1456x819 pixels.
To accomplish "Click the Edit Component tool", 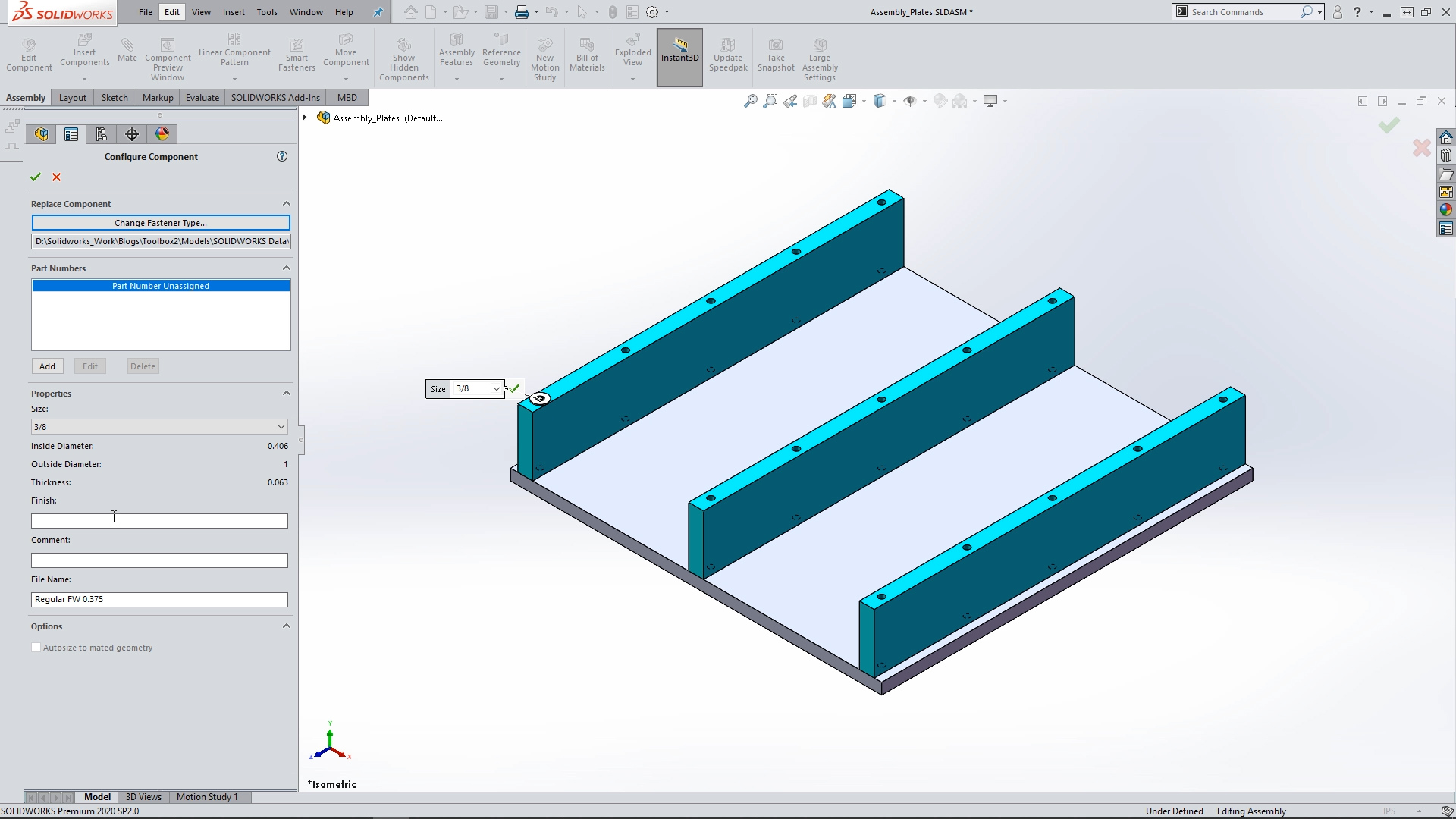I will (x=29, y=55).
